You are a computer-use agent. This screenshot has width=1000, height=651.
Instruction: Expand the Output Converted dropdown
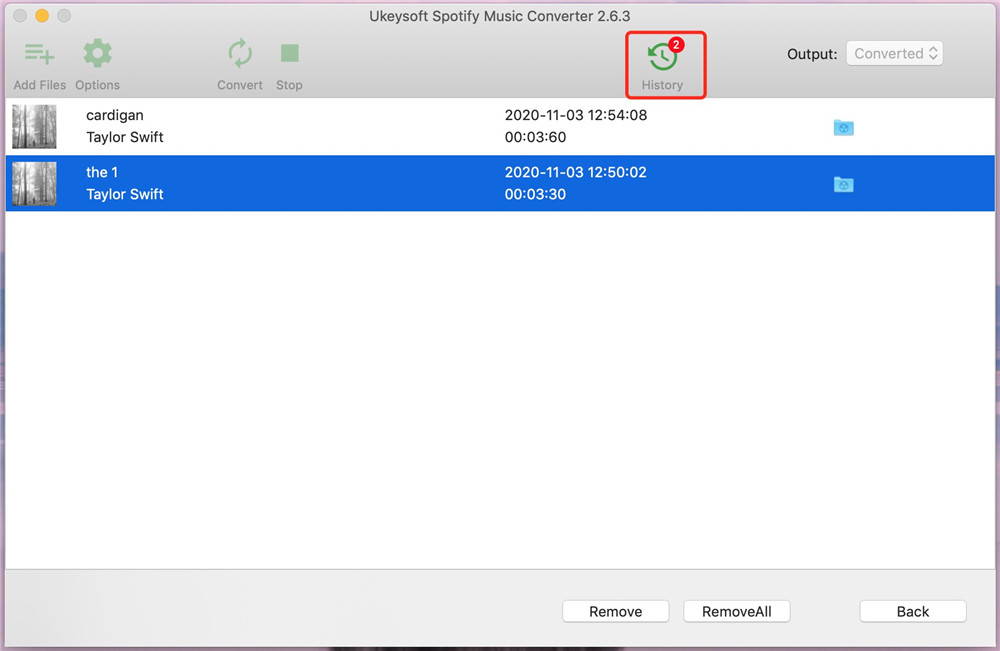point(894,54)
